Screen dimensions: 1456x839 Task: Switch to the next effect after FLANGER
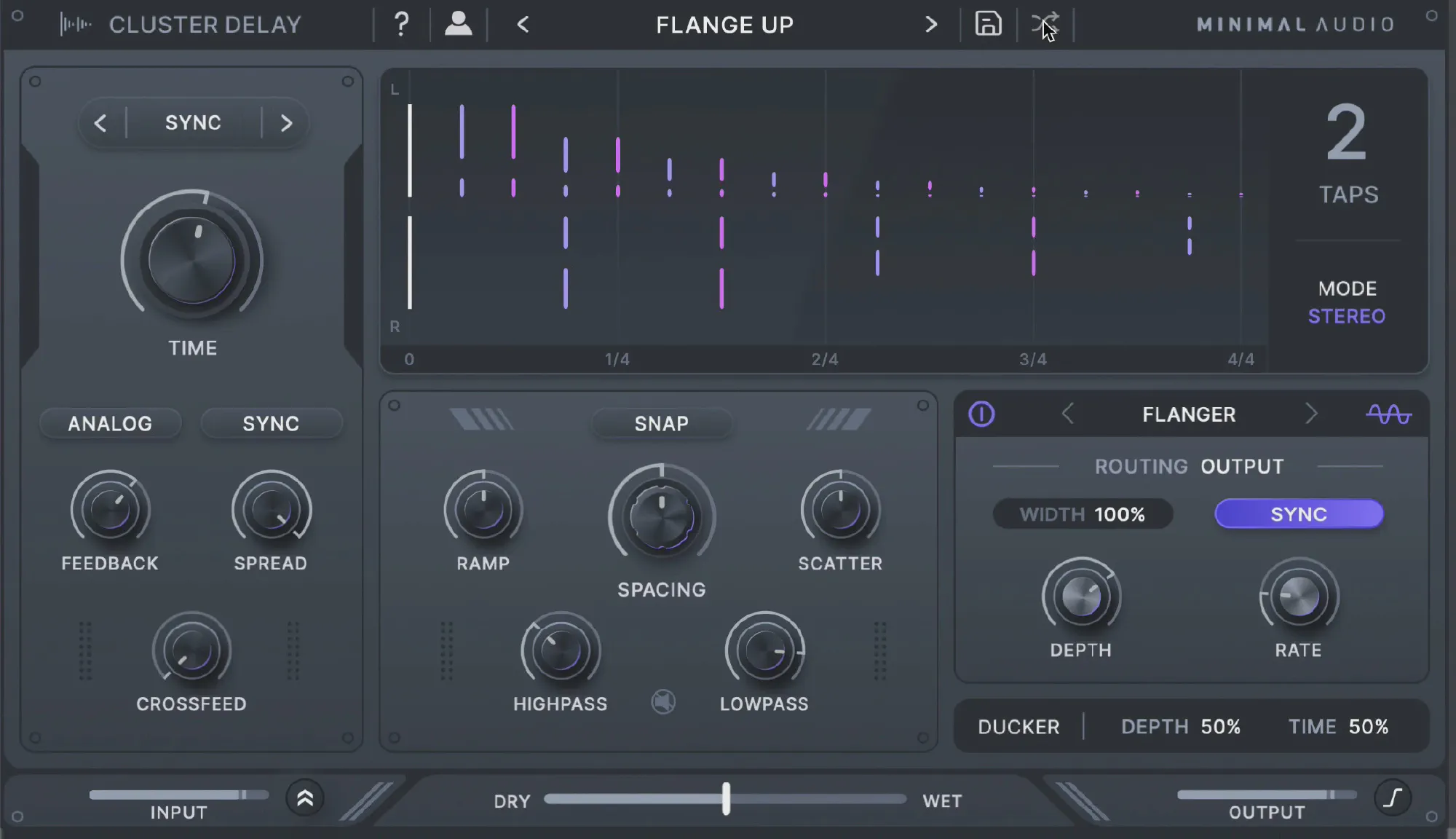(x=1311, y=414)
